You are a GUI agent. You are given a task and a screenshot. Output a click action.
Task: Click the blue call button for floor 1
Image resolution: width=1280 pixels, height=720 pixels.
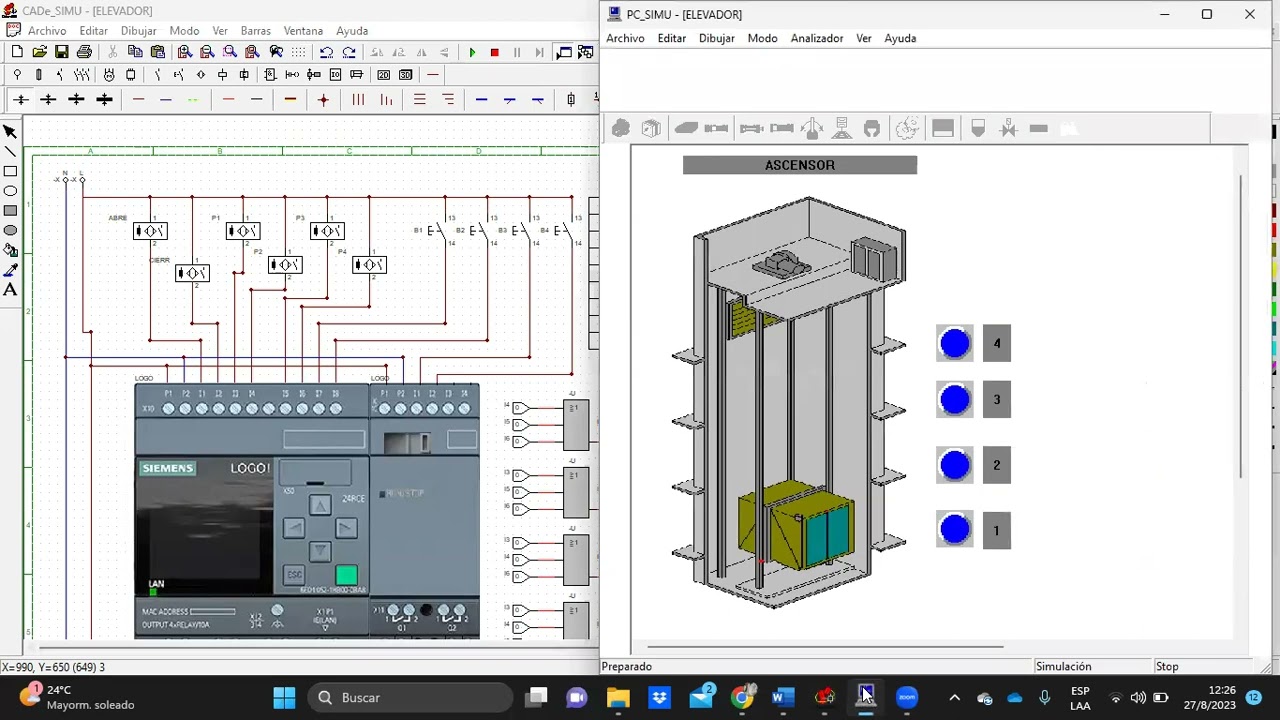[955, 530]
